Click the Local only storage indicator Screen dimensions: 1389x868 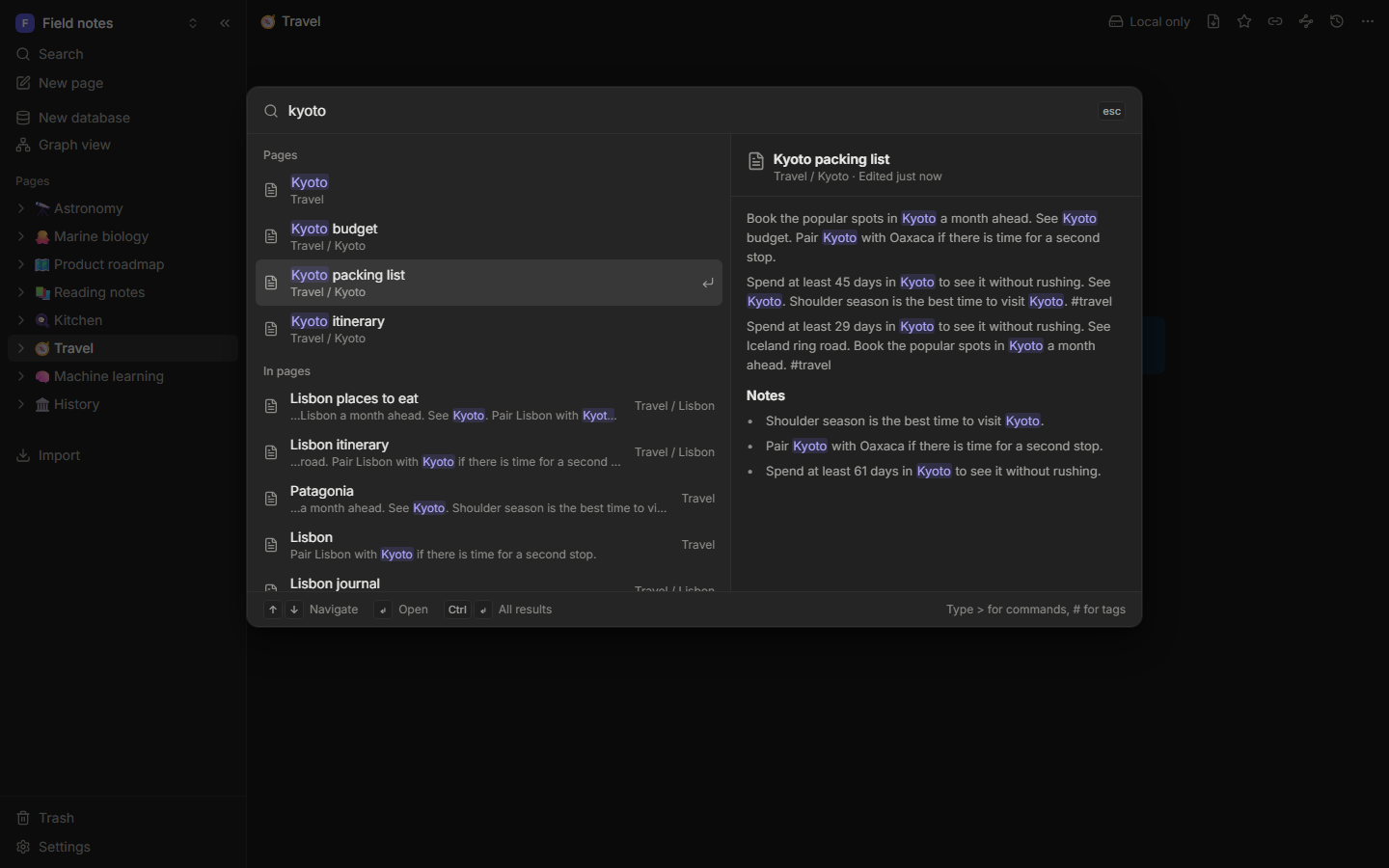(1149, 21)
